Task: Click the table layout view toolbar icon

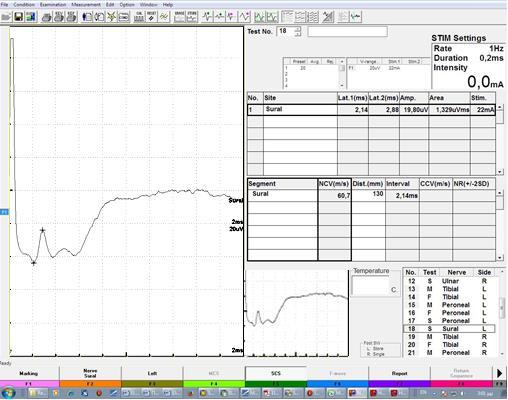Action: (x=287, y=17)
